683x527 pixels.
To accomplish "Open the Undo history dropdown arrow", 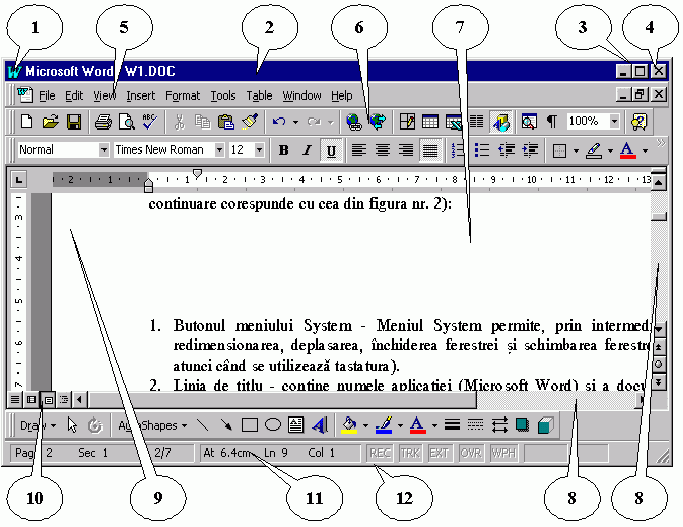I will pyautogui.click(x=295, y=122).
